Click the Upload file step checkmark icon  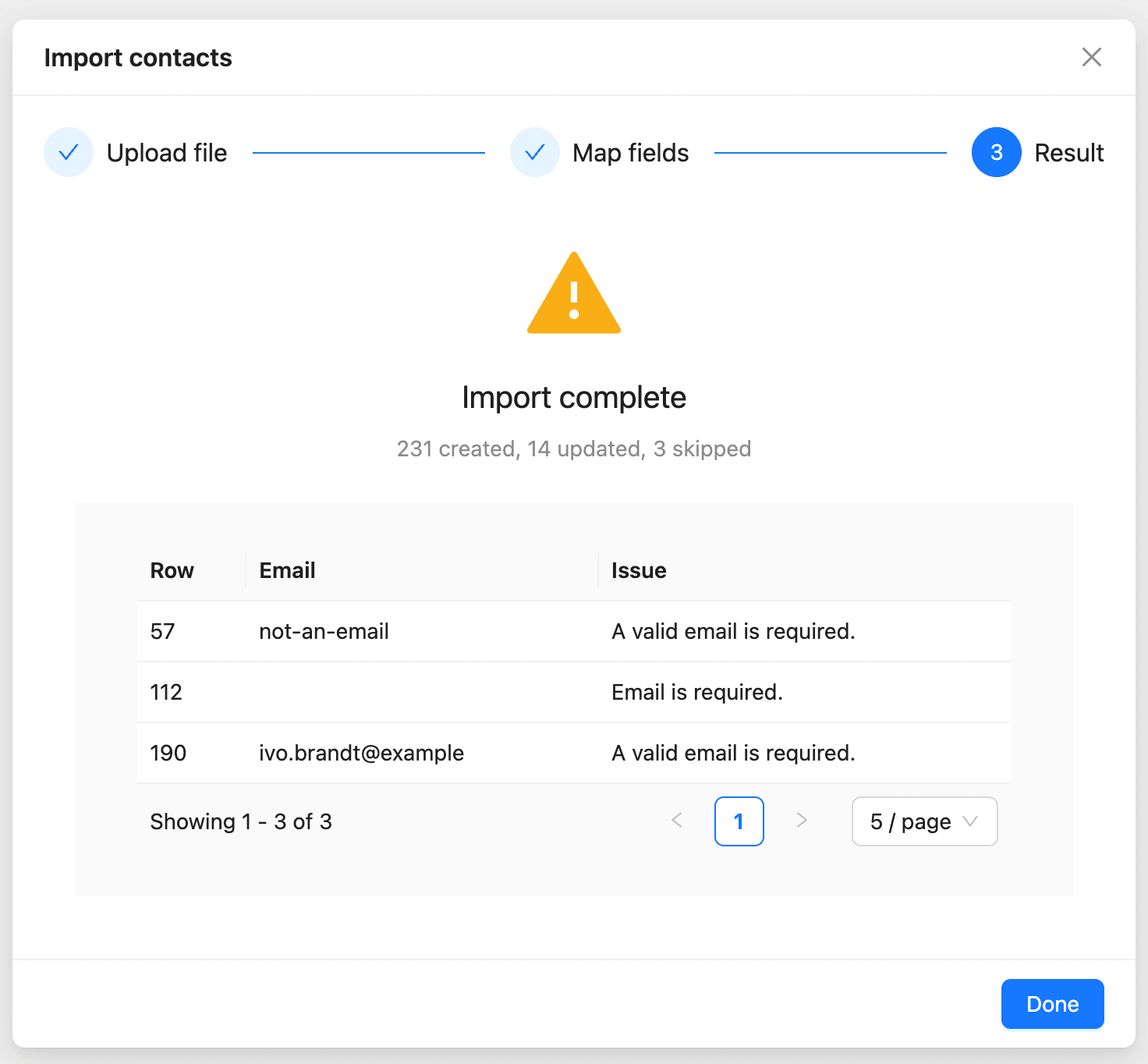click(69, 152)
